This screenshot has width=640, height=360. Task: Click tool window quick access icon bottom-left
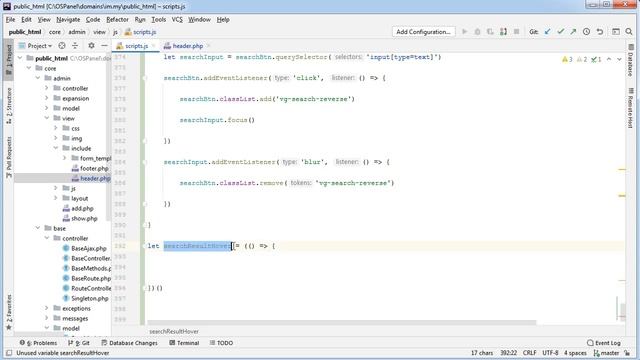pyautogui.click(x=9, y=353)
